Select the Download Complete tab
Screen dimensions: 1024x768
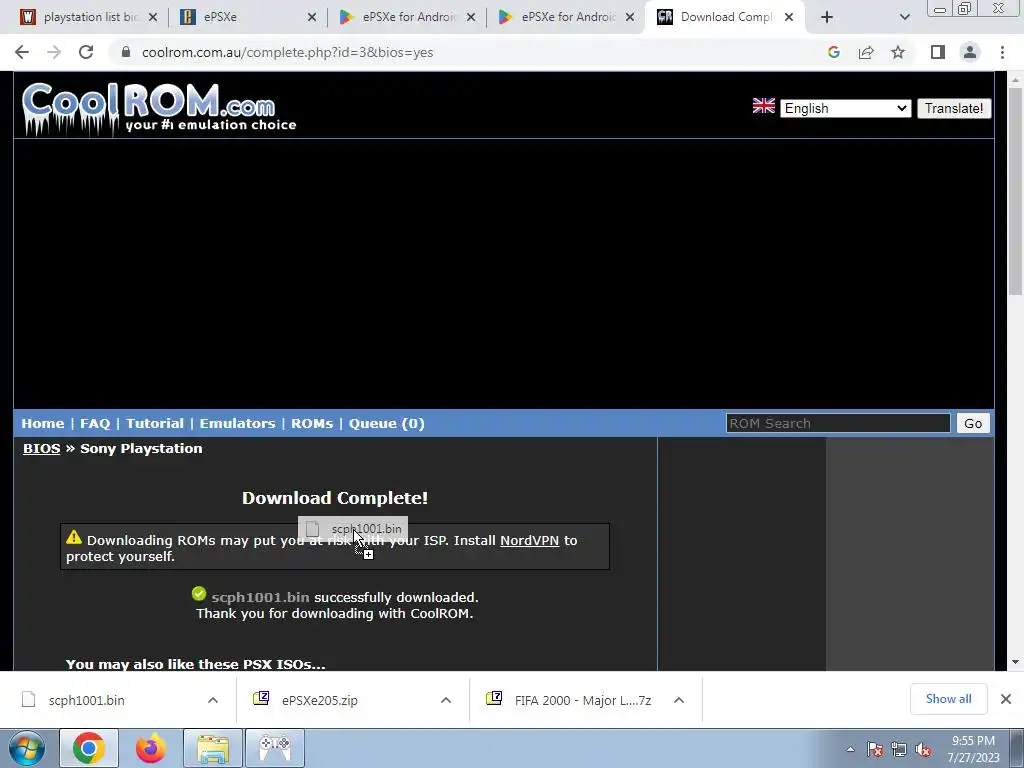tap(724, 17)
